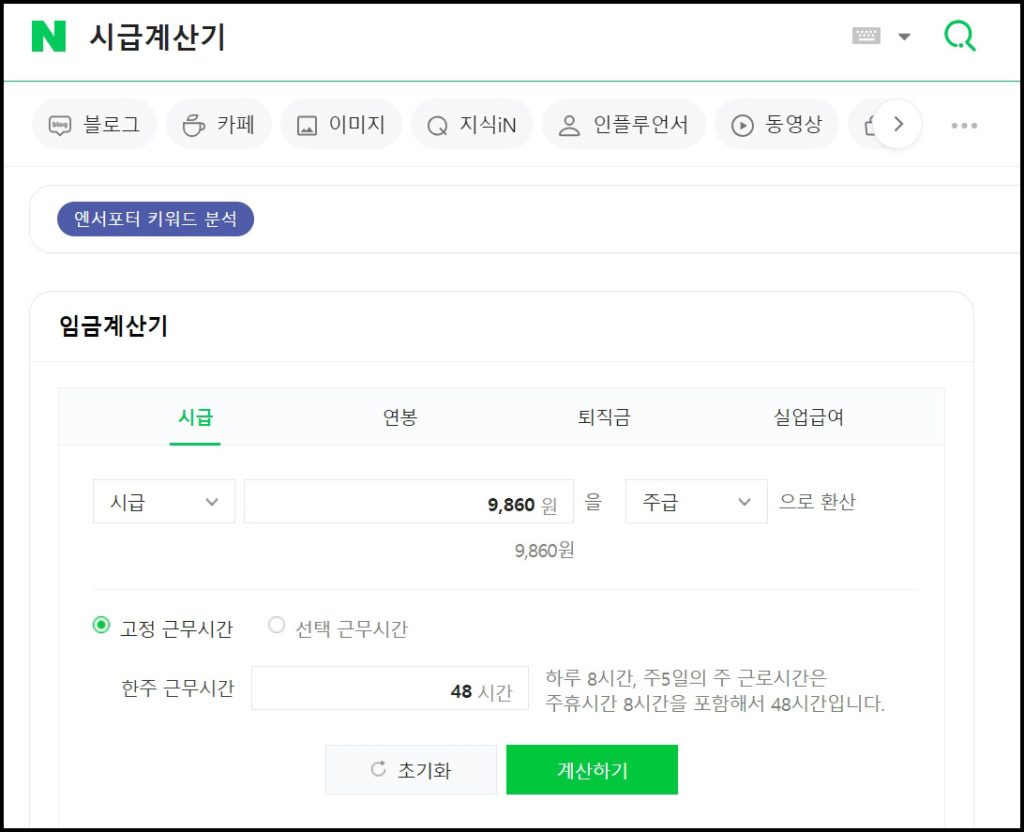Select the 선택 근무시간 radio option
The image size is (1024, 832).
(277, 626)
